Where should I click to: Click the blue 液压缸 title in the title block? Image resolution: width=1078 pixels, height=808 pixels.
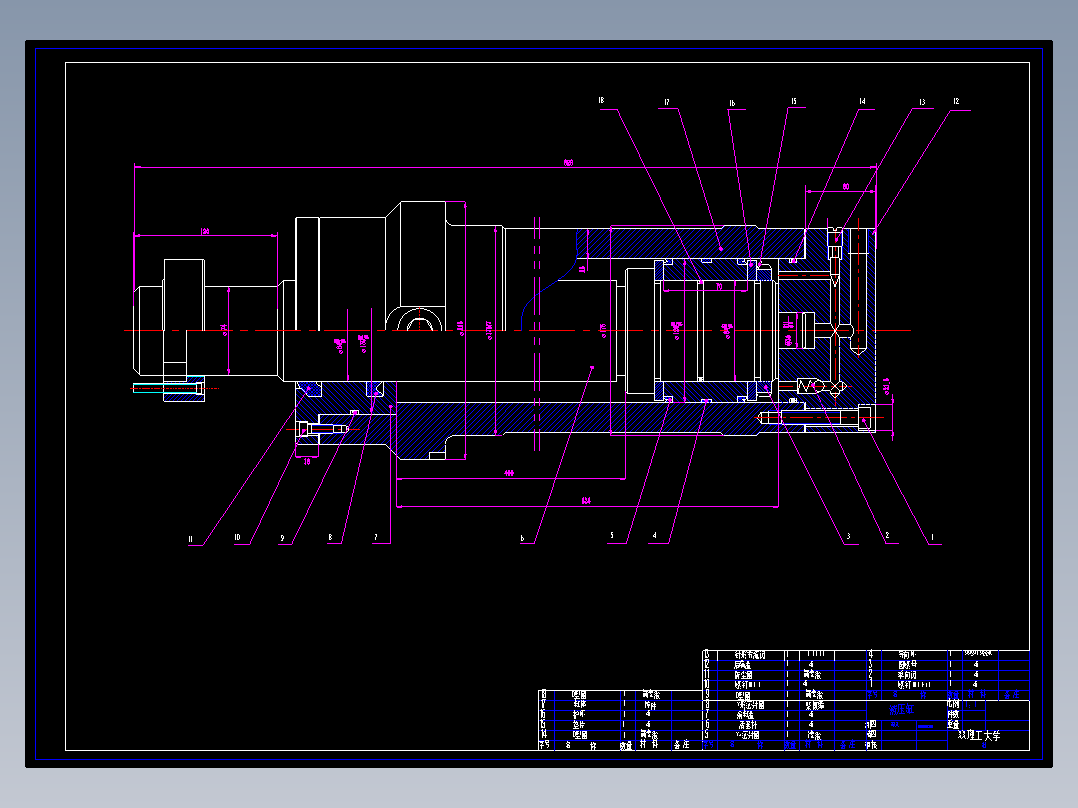(901, 710)
